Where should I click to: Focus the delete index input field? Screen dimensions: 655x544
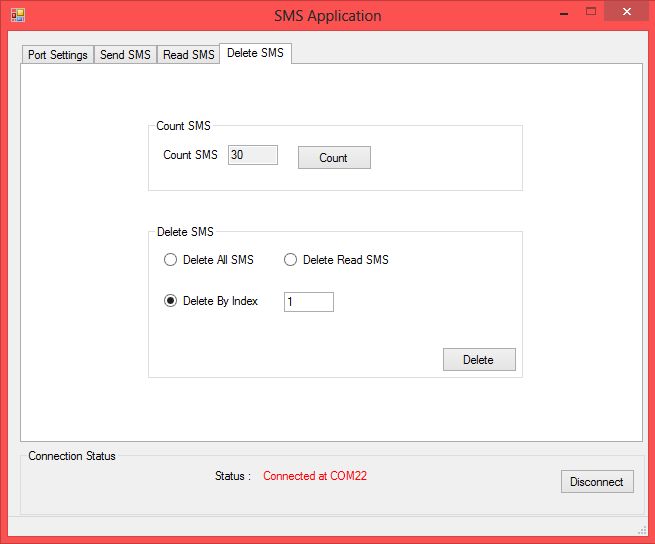pyautogui.click(x=309, y=302)
